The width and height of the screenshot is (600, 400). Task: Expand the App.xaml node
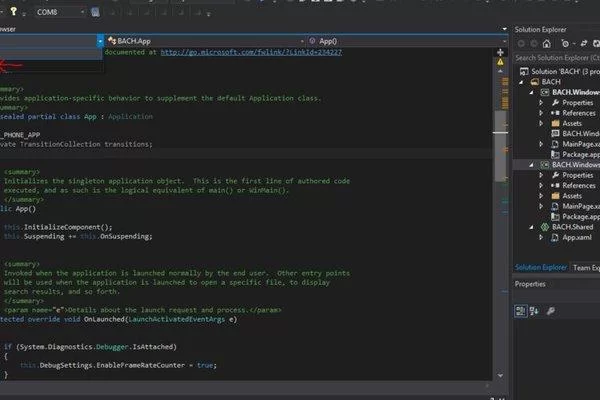tap(541, 237)
